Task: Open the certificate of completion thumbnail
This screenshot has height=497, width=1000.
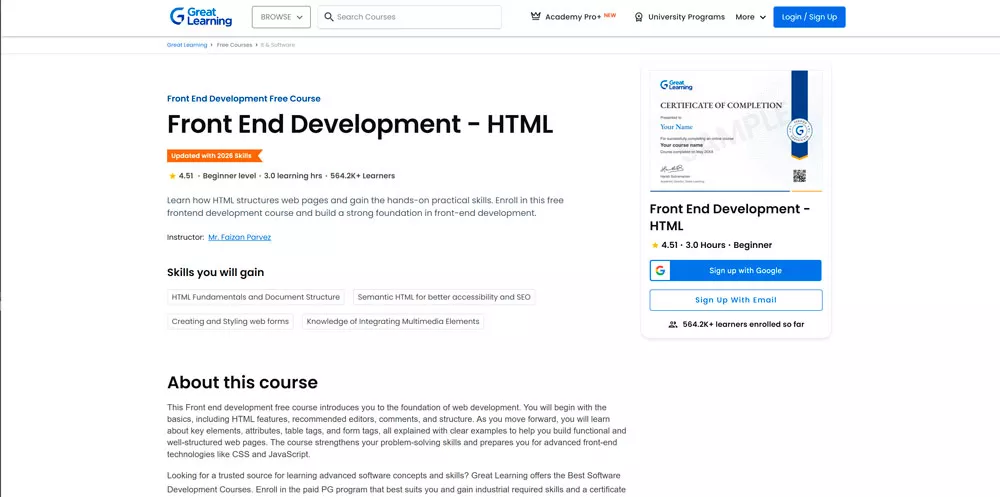Action: [x=735, y=131]
